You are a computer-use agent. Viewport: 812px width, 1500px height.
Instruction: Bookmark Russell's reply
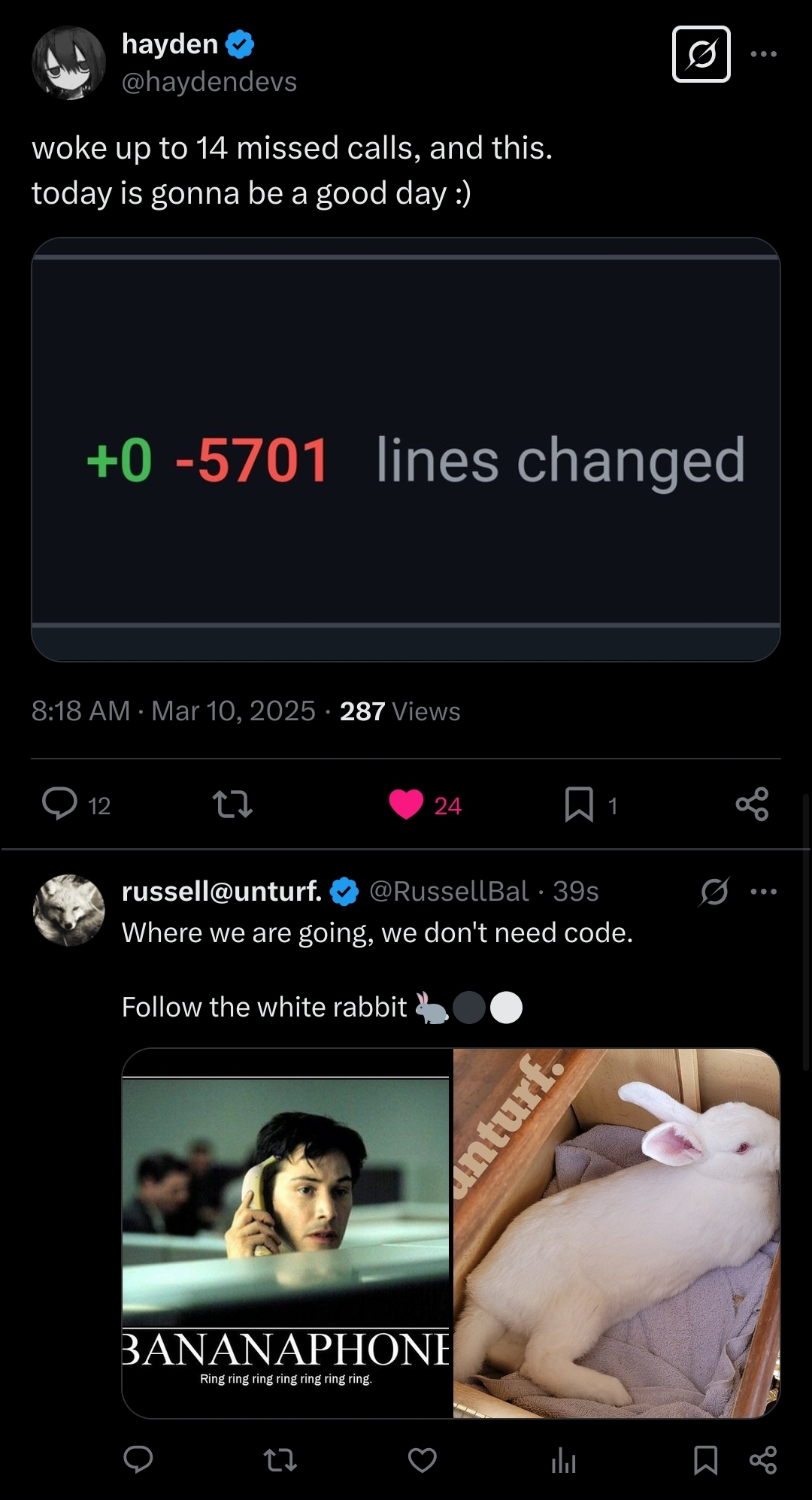(x=705, y=1459)
